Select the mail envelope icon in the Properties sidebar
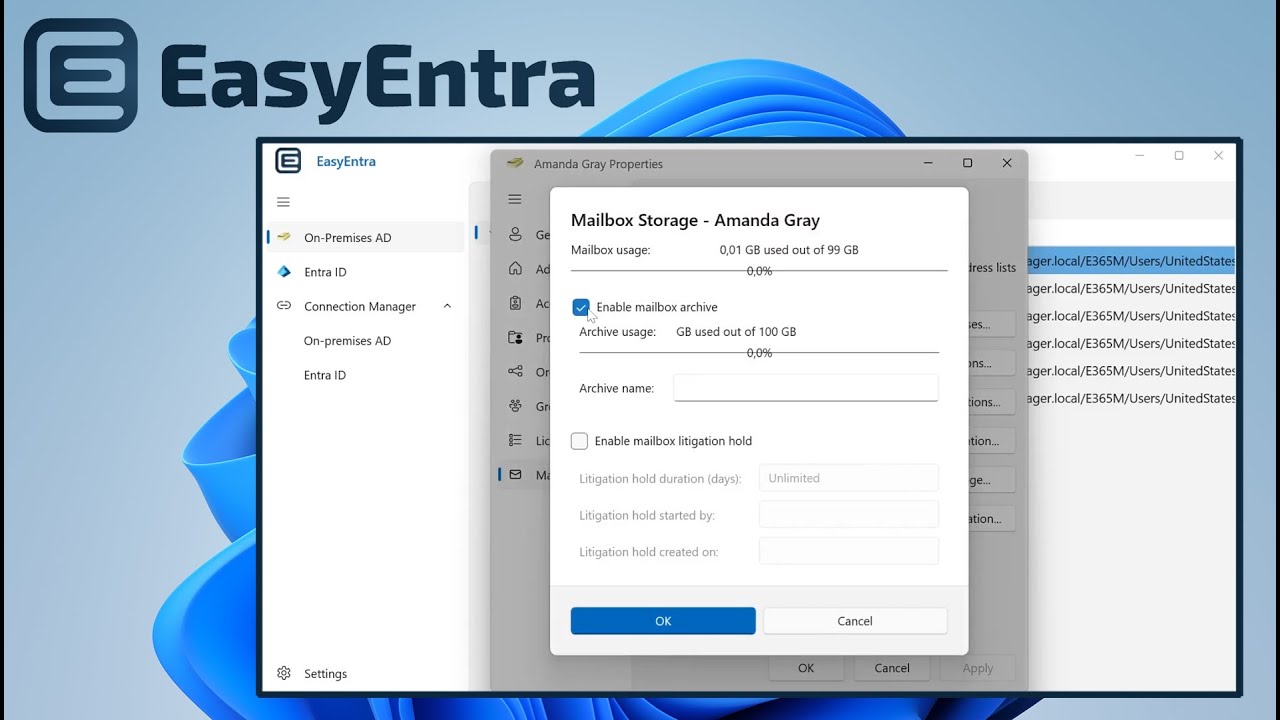The width and height of the screenshot is (1280, 720). (515, 475)
